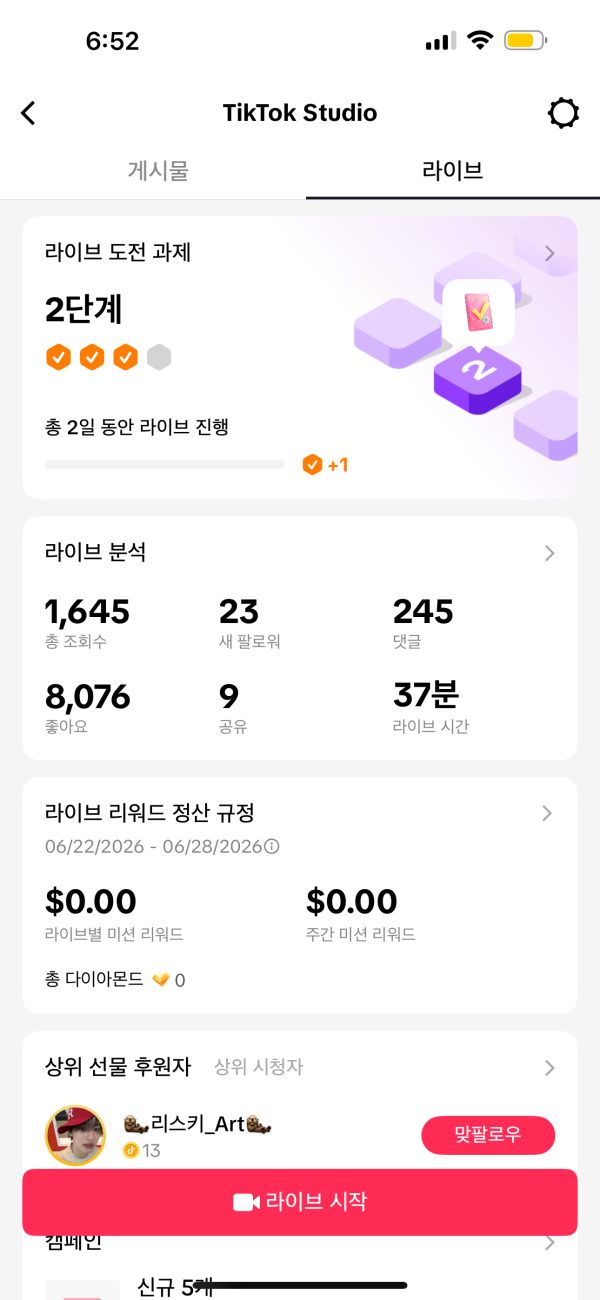Tap the orange +1 badge icon
600x1300 pixels.
313,464
